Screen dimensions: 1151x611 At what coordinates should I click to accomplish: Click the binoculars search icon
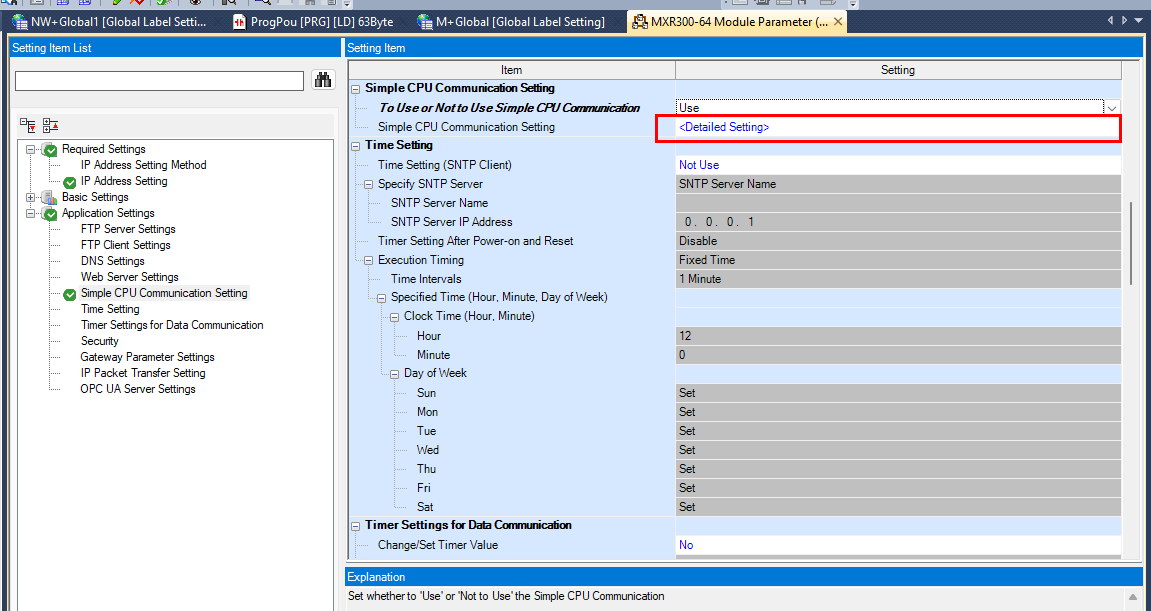pyautogui.click(x=323, y=80)
